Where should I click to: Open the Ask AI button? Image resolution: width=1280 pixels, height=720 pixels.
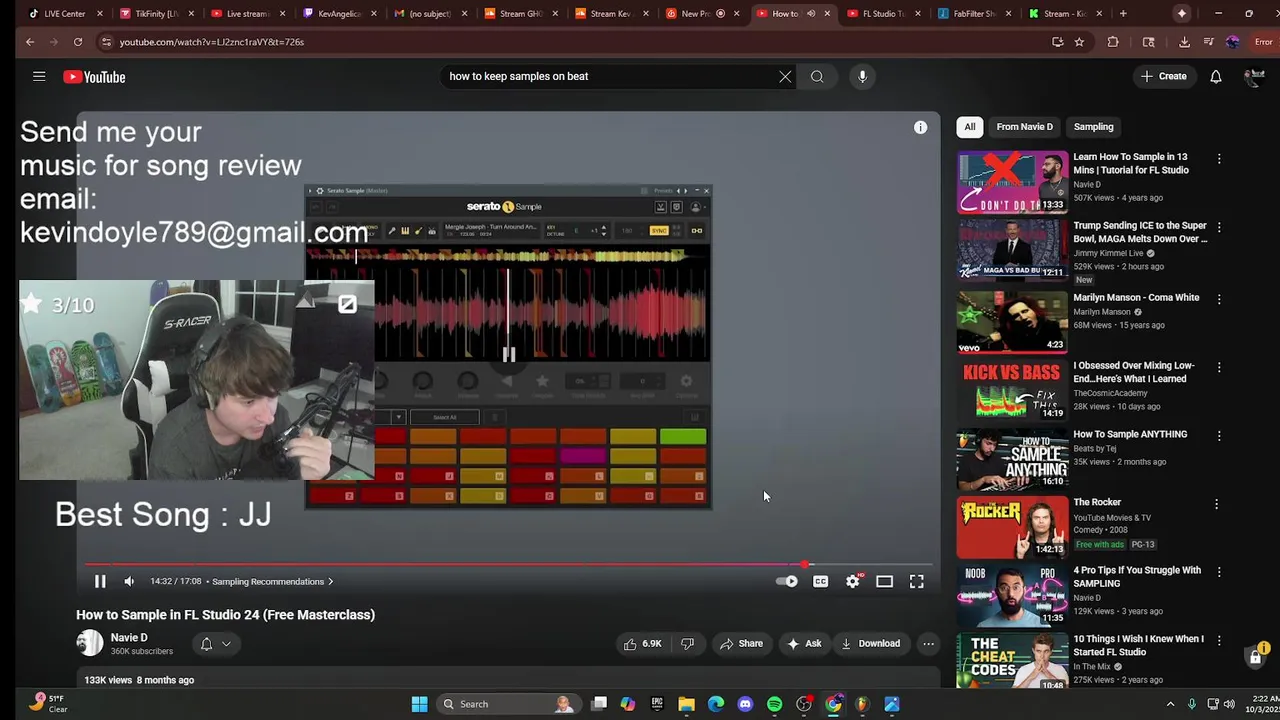pyautogui.click(x=804, y=643)
